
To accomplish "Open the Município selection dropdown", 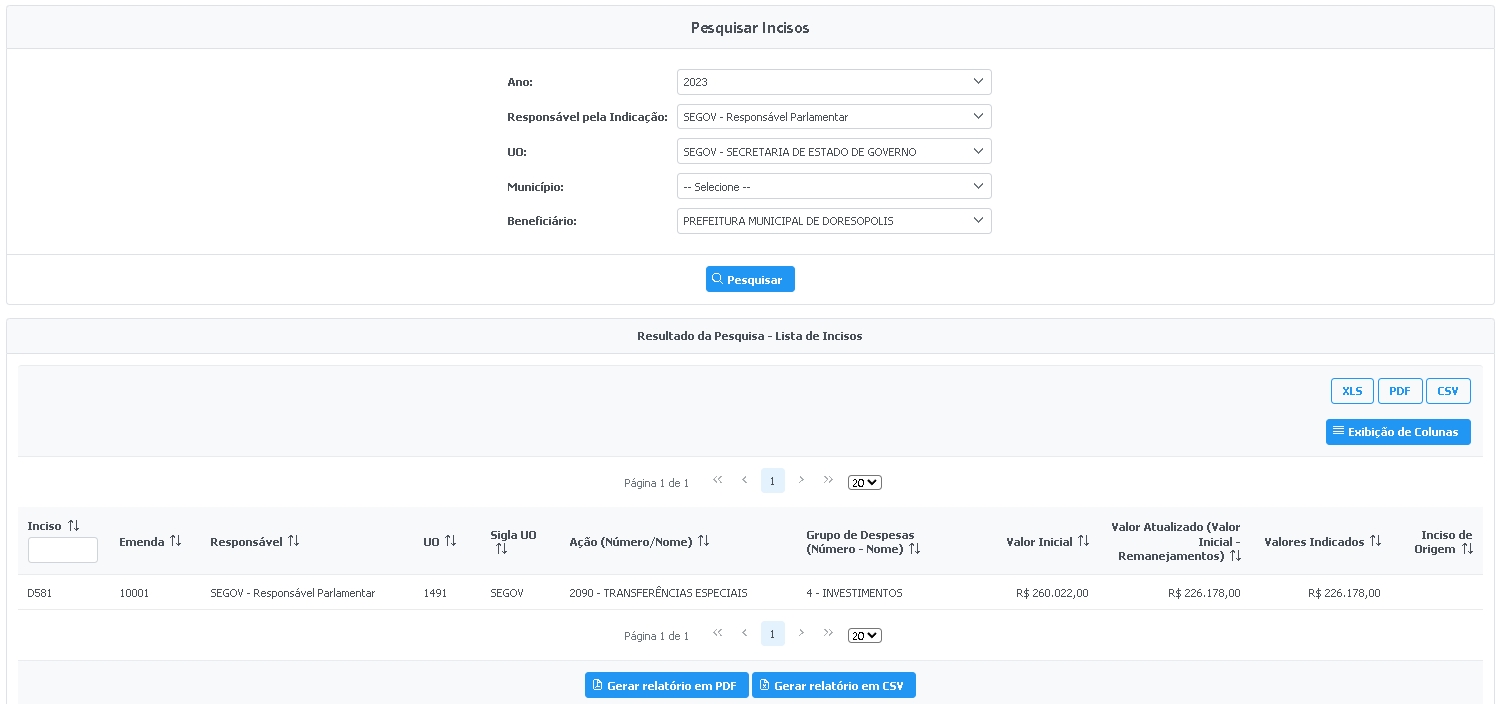I will click(833, 186).
